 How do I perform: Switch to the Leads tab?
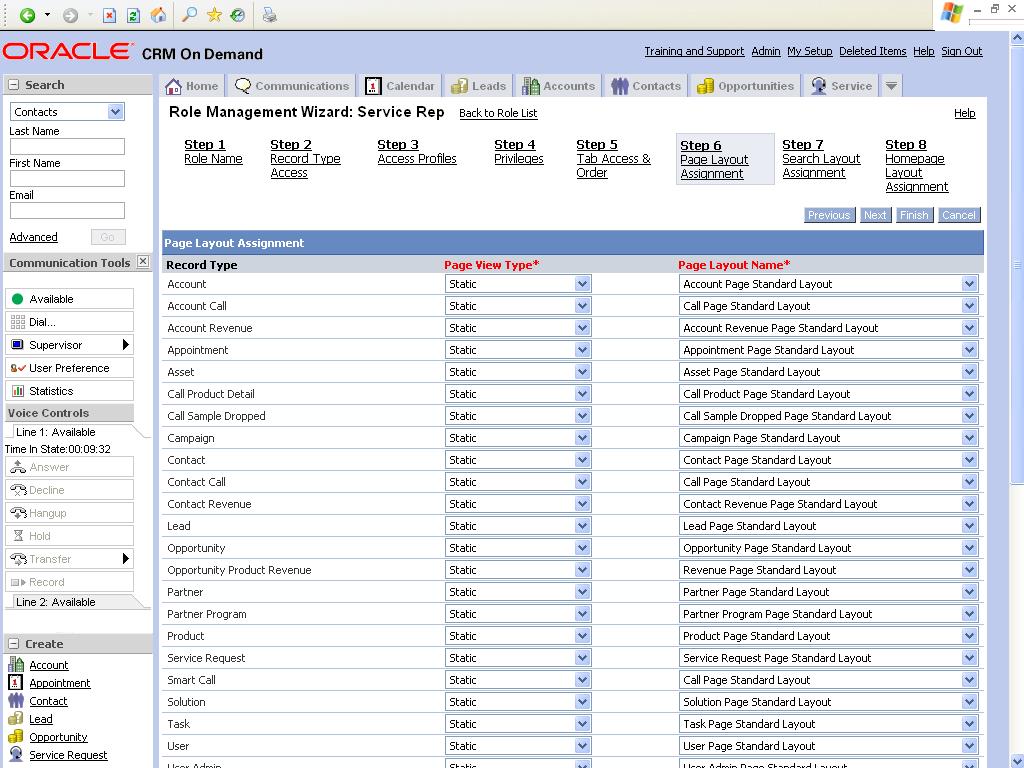tap(479, 86)
